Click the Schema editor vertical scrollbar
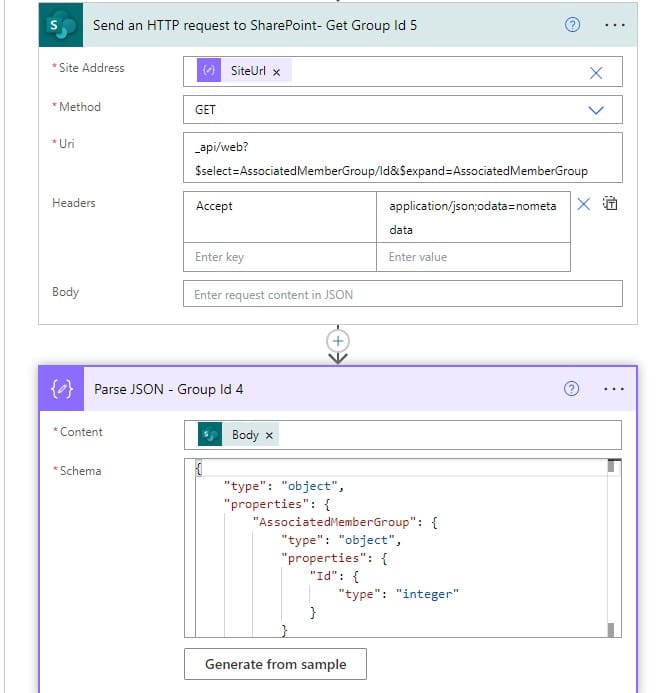 pyautogui.click(x=611, y=548)
